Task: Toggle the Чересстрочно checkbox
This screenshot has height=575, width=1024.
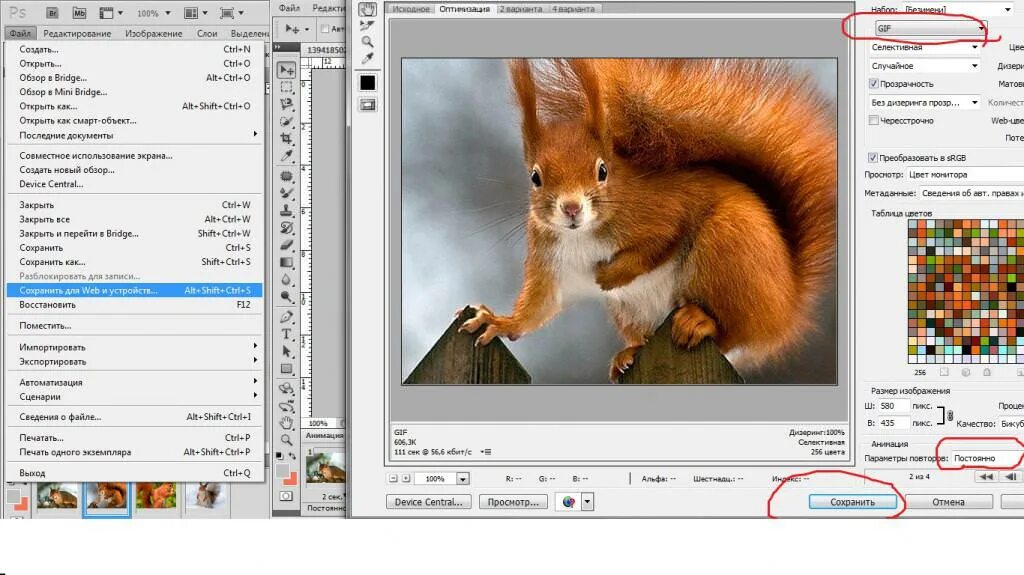Action: (873, 120)
